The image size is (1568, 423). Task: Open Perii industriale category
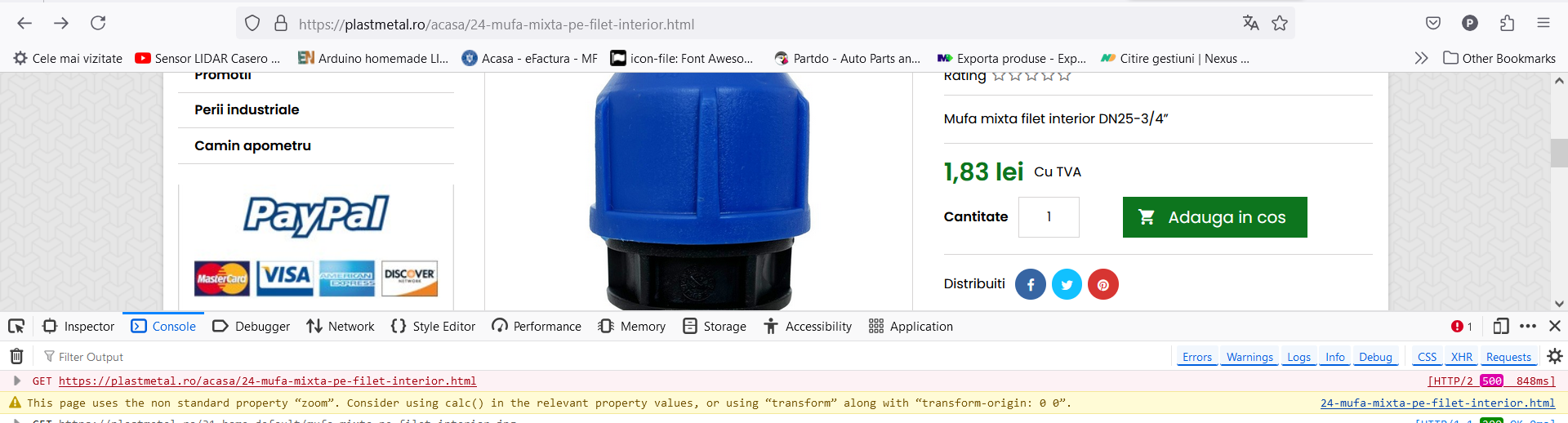coord(247,109)
